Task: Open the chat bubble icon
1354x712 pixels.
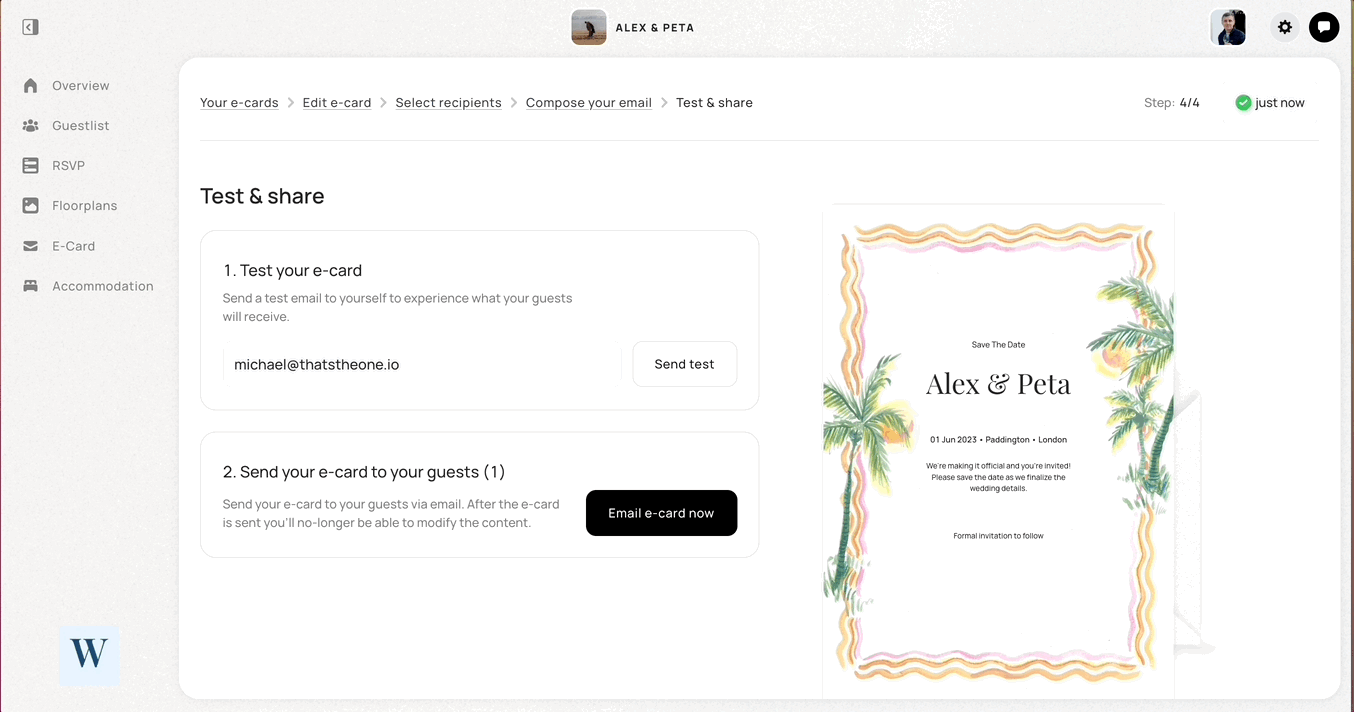Action: 1324,27
